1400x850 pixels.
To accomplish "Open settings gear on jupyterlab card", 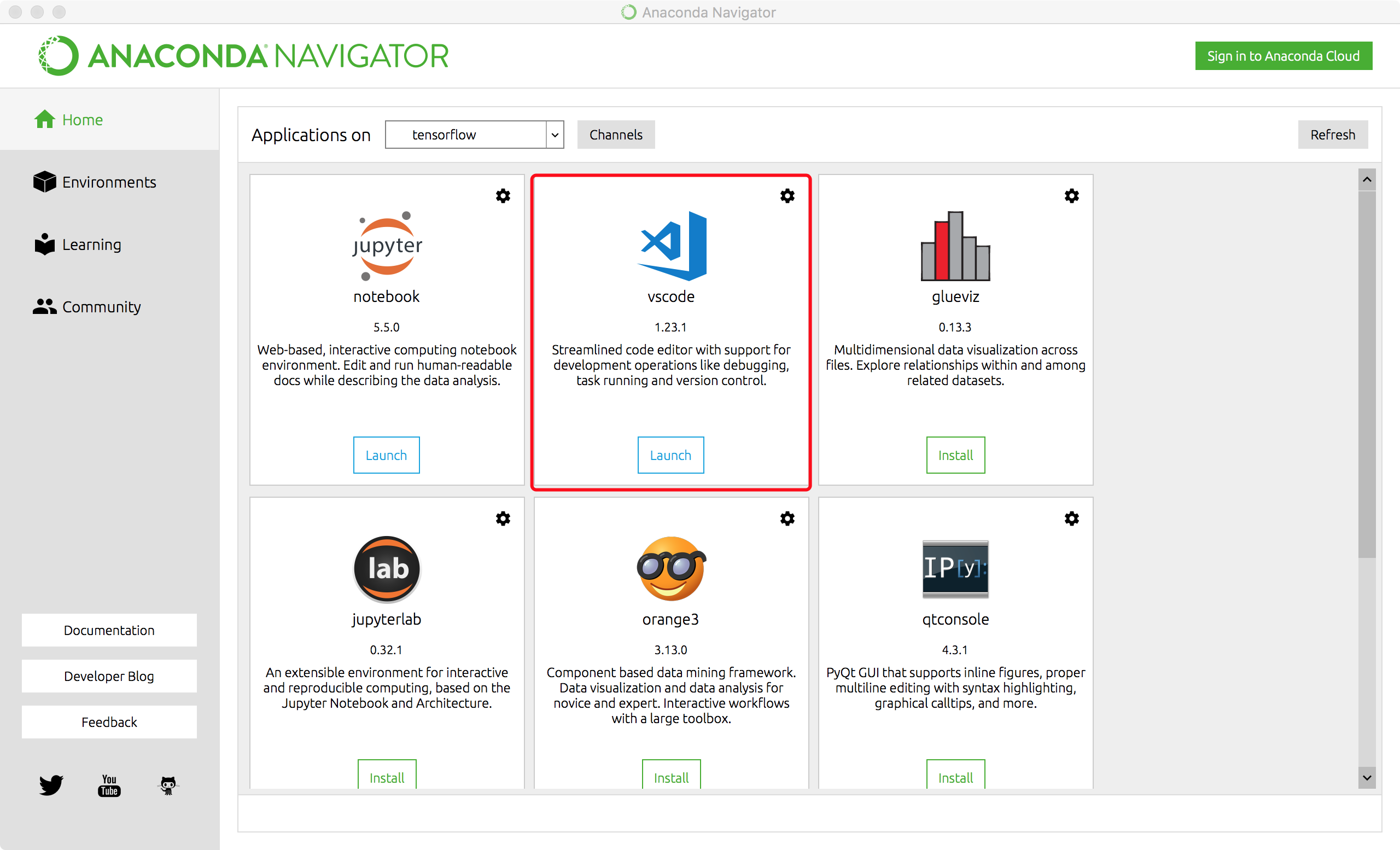I will coord(503,519).
